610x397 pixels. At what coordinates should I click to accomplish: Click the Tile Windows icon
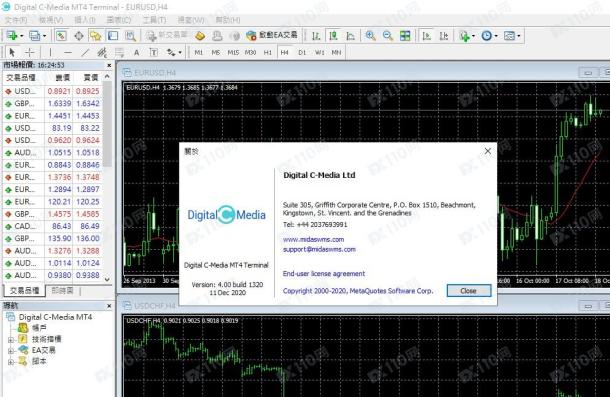[405, 36]
